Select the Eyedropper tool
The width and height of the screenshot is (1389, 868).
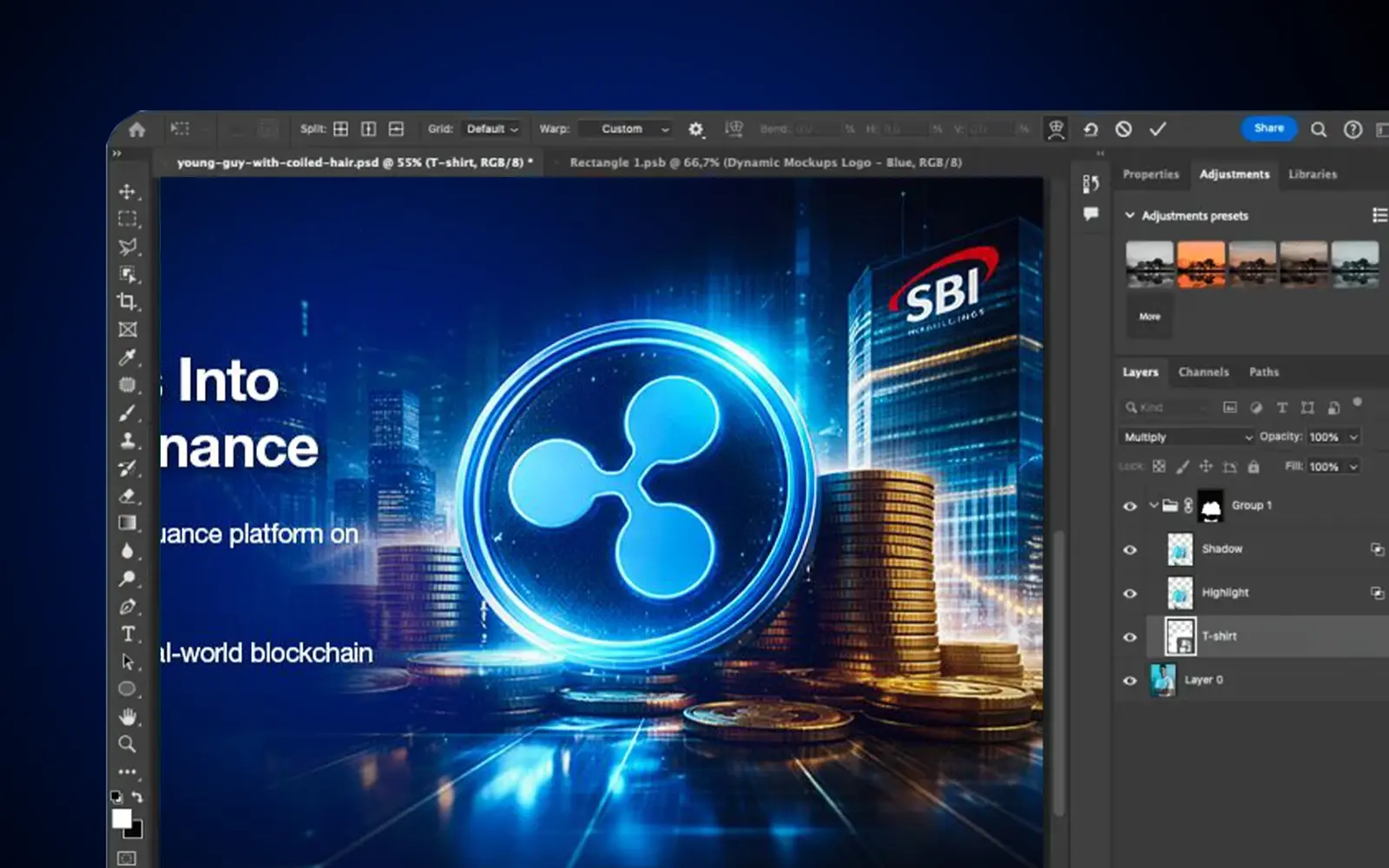click(128, 357)
